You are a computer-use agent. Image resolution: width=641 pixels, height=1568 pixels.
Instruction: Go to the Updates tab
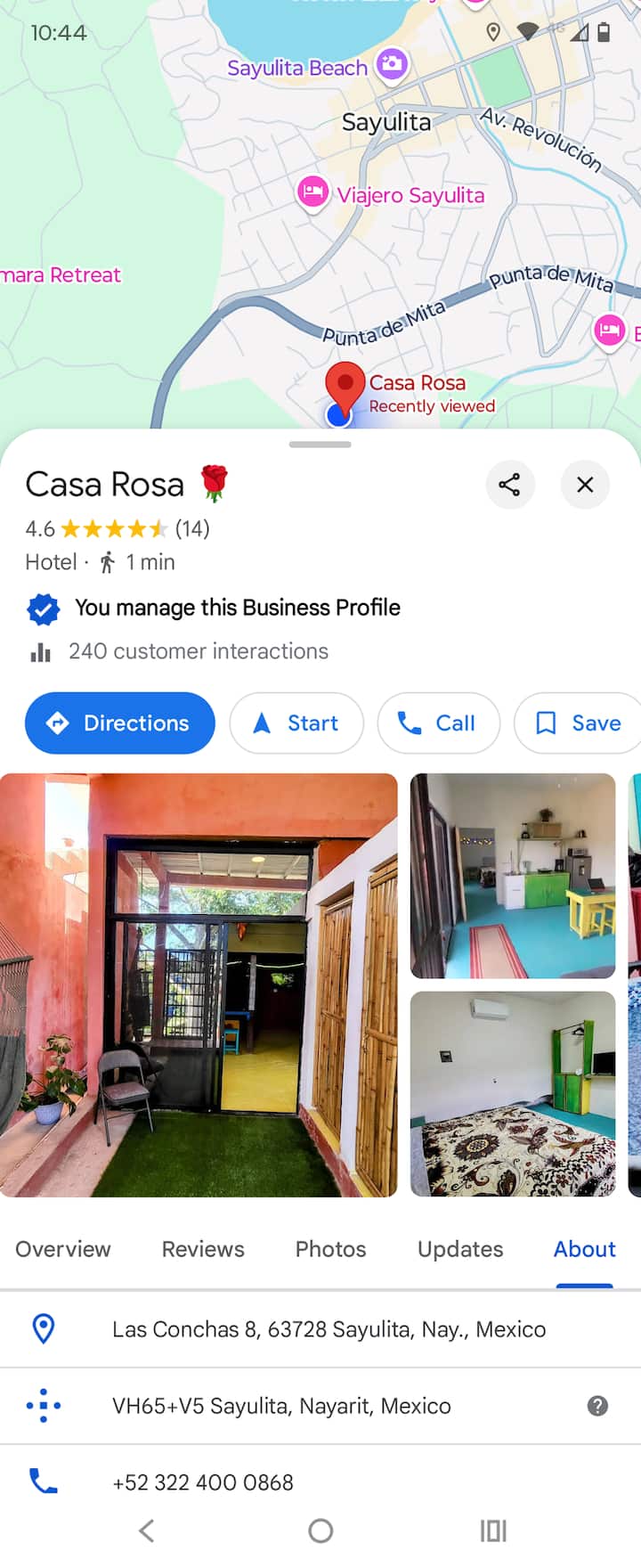460,1249
